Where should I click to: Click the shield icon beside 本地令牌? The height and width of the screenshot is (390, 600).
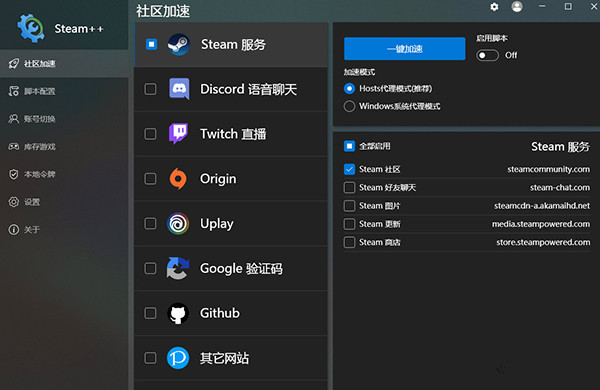[14, 174]
